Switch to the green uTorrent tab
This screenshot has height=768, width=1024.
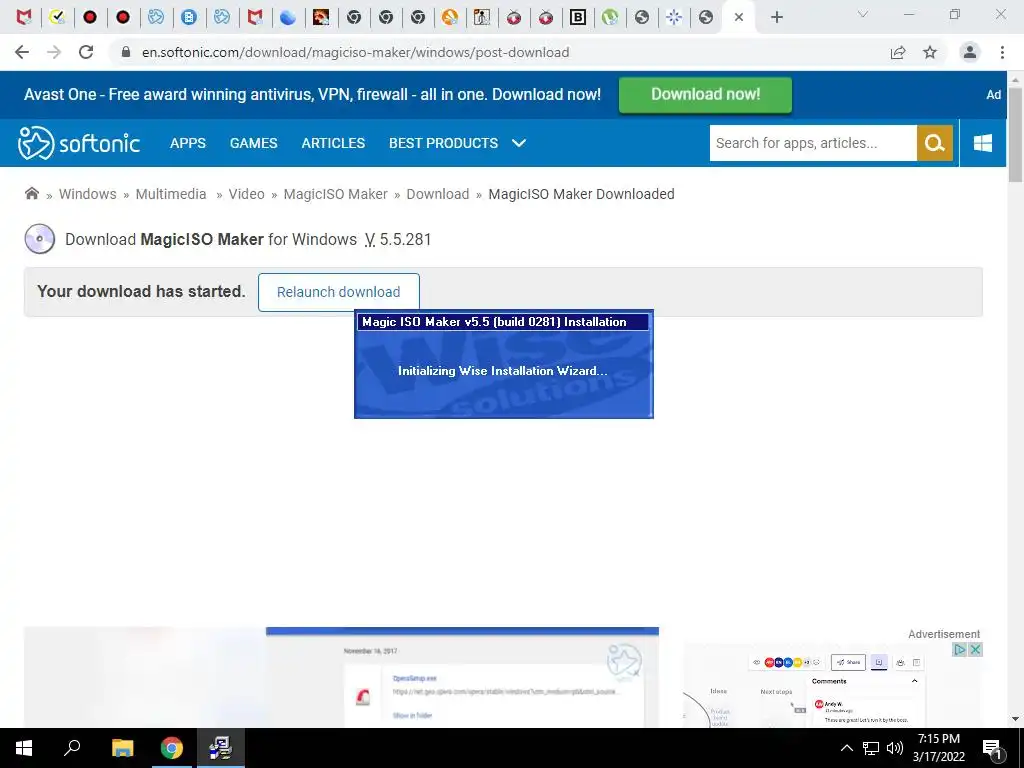click(610, 18)
